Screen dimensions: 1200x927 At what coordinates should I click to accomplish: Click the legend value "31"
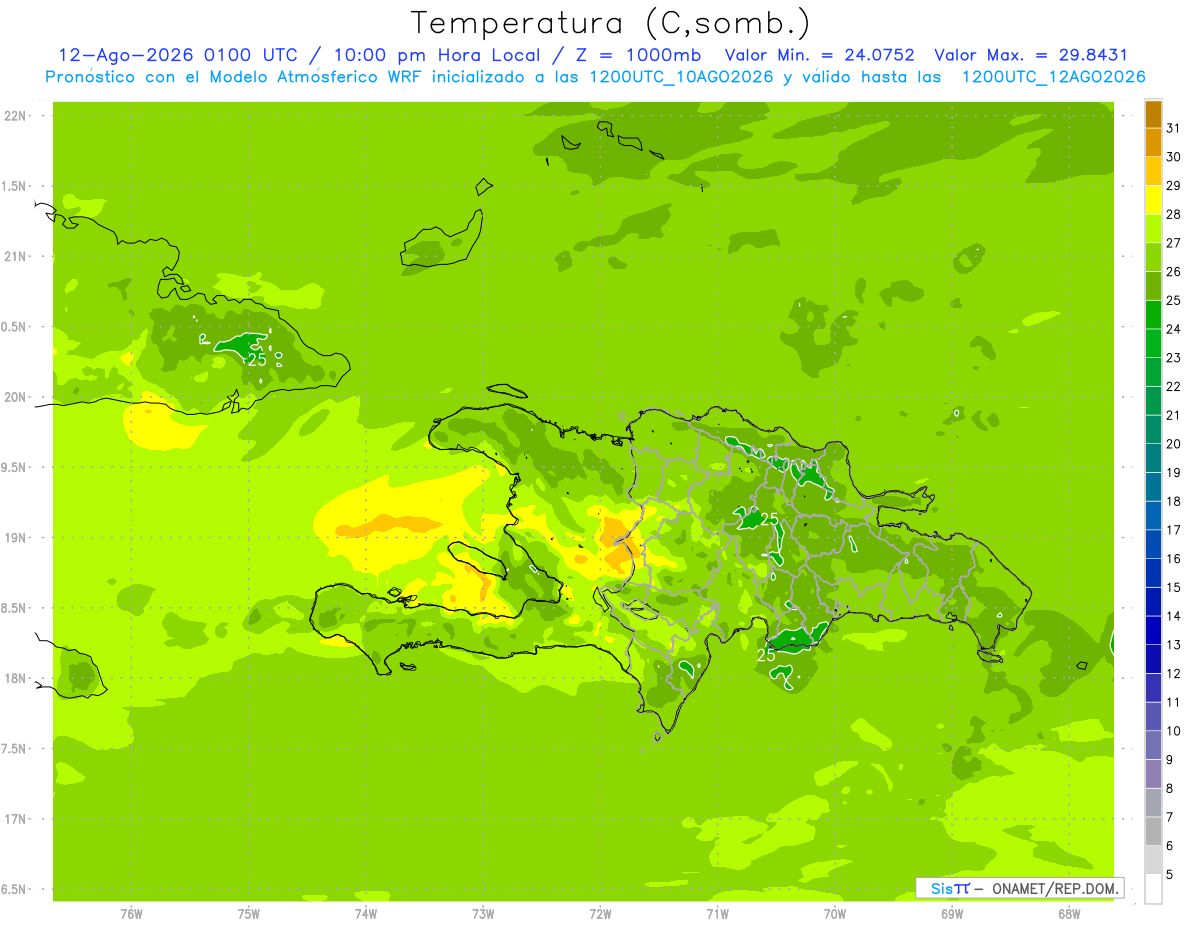pyautogui.click(x=1173, y=128)
